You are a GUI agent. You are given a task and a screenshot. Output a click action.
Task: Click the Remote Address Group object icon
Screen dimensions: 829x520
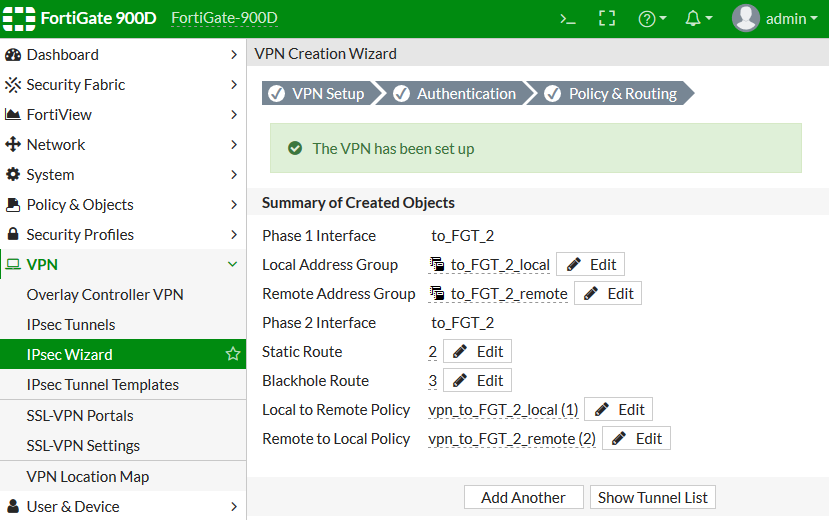click(x=437, y=294)
